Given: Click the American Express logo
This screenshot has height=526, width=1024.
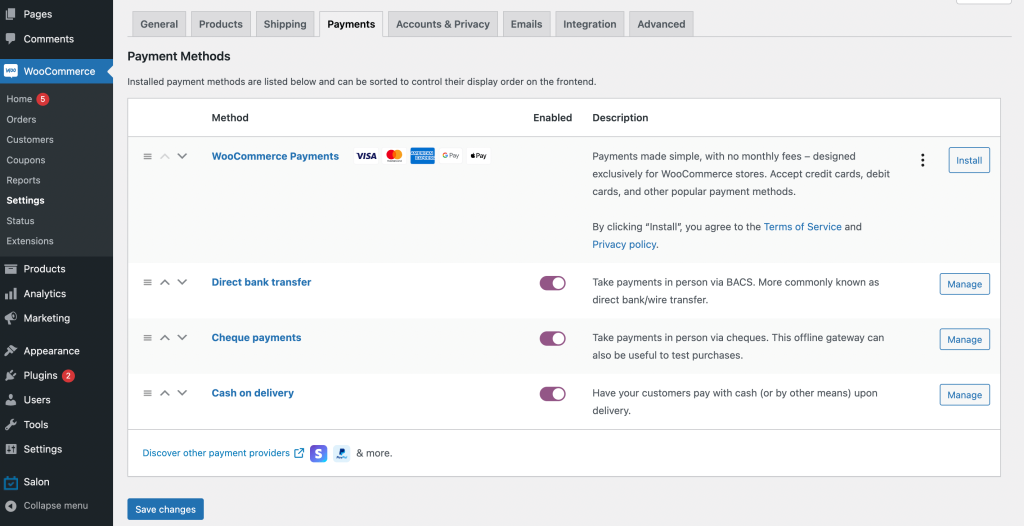Looking at the screenshot, I should pyautogui.click(x=423, y=156).
